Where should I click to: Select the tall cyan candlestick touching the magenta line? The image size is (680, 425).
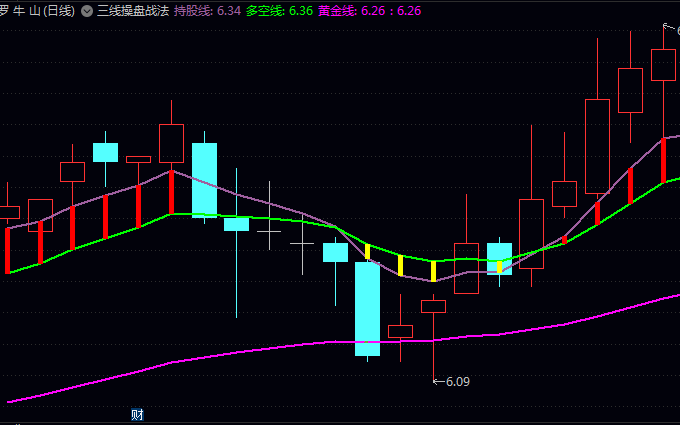pyautogui.click(x=368, y=309)
